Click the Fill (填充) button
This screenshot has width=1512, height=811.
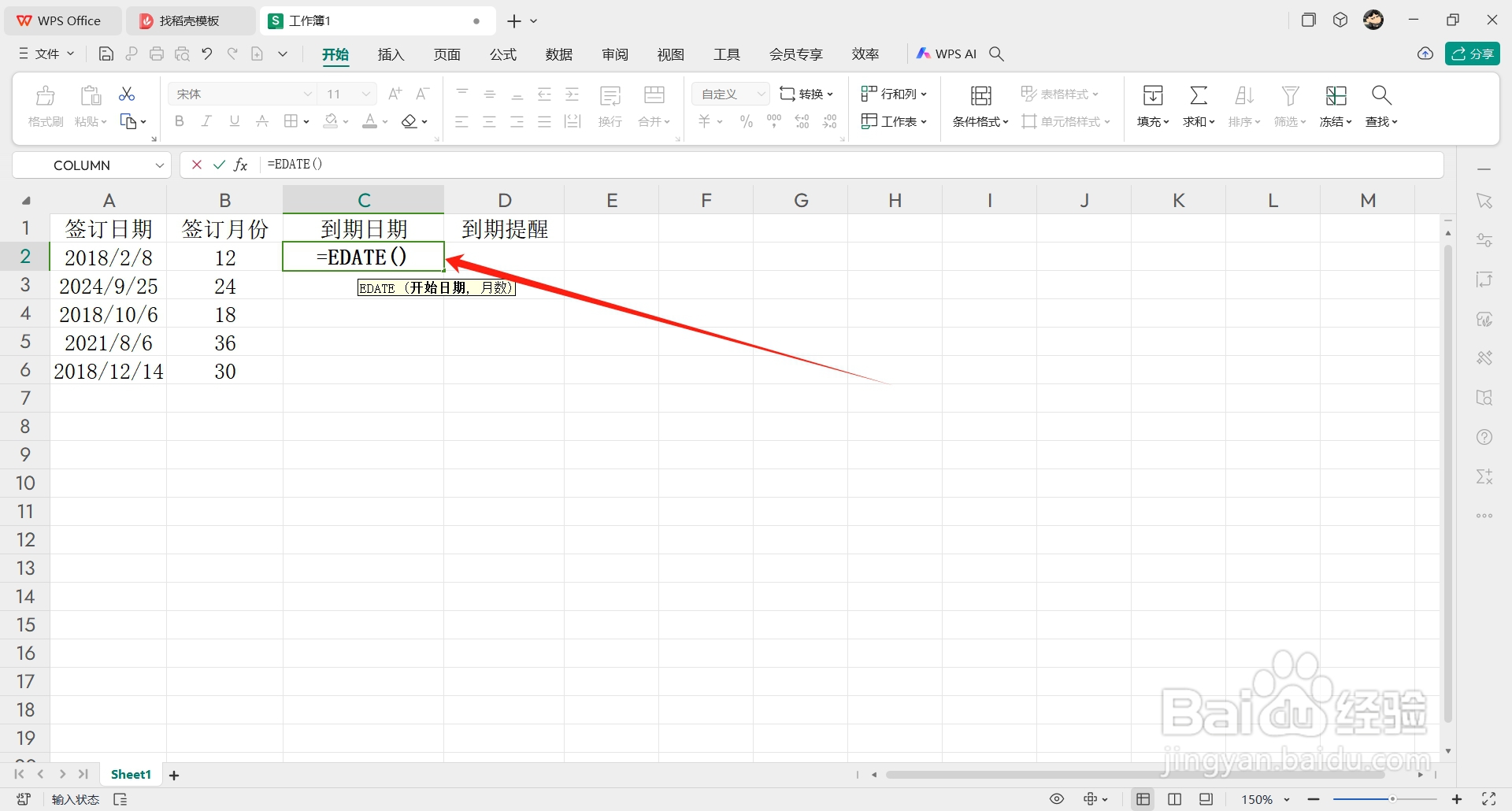coord(1153,106)
